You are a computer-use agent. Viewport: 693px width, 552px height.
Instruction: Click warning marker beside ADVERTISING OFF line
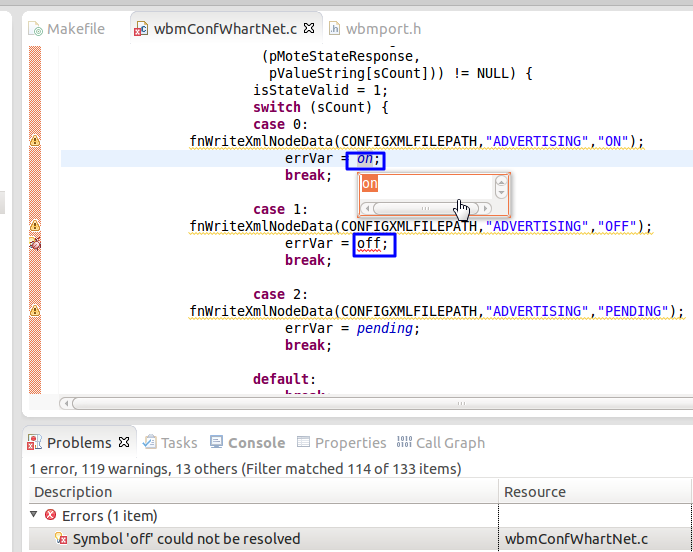click(x=35, y=225)
